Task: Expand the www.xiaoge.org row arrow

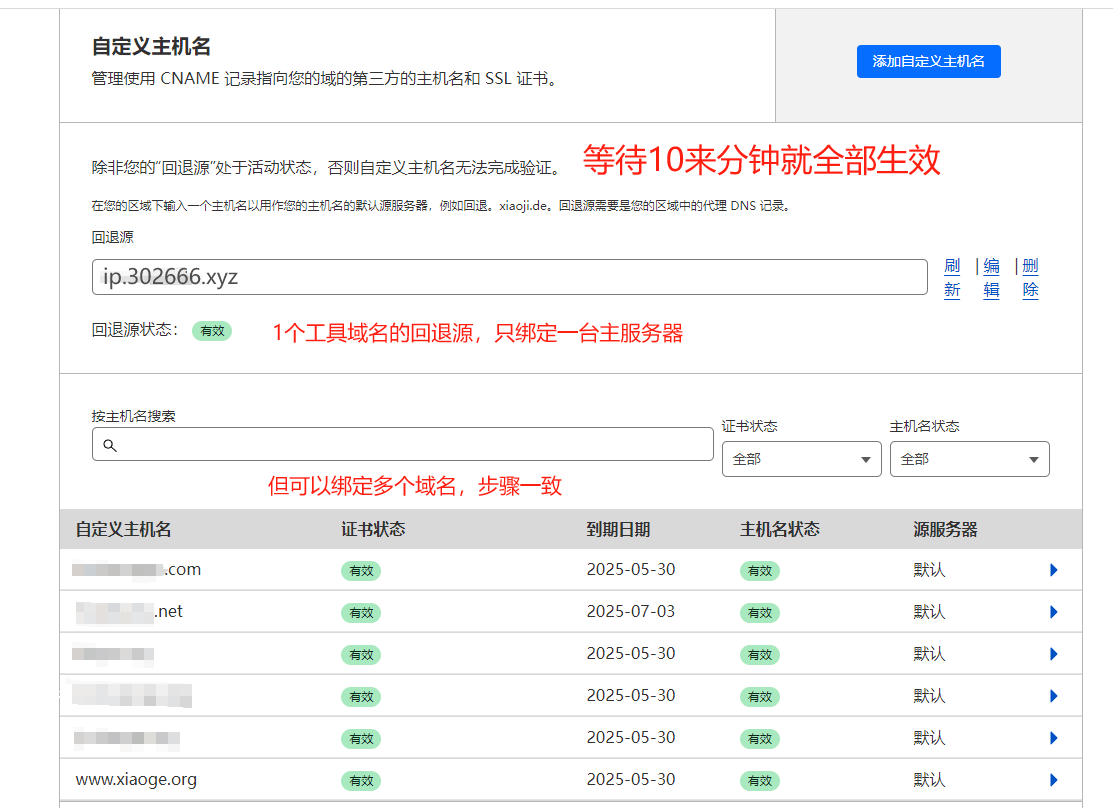Action: coord(1053,780)
